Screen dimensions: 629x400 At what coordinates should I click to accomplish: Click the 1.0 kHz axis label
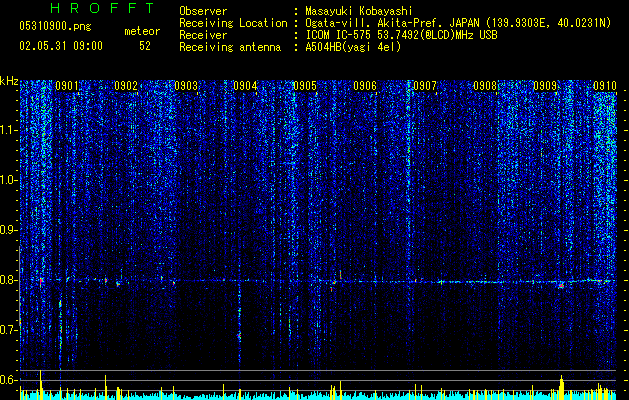(9, 180)
